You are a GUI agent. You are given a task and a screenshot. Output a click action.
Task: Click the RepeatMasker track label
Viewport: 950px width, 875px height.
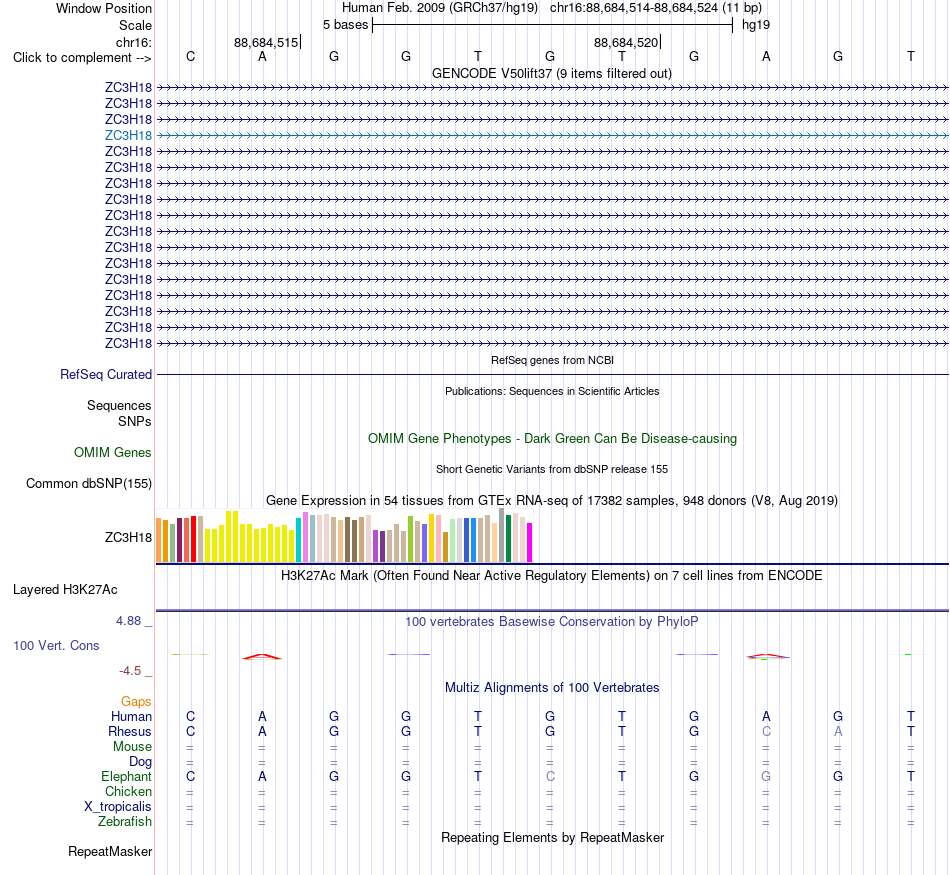[x=110, y=851]
